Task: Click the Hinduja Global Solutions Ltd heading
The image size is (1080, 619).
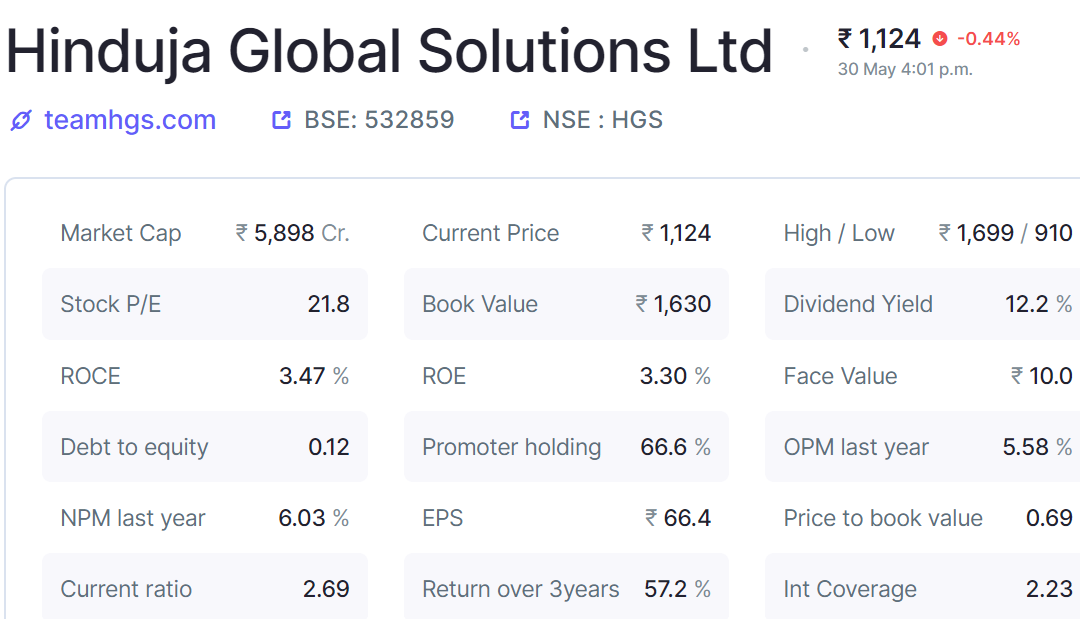Action: pos(389,51)
